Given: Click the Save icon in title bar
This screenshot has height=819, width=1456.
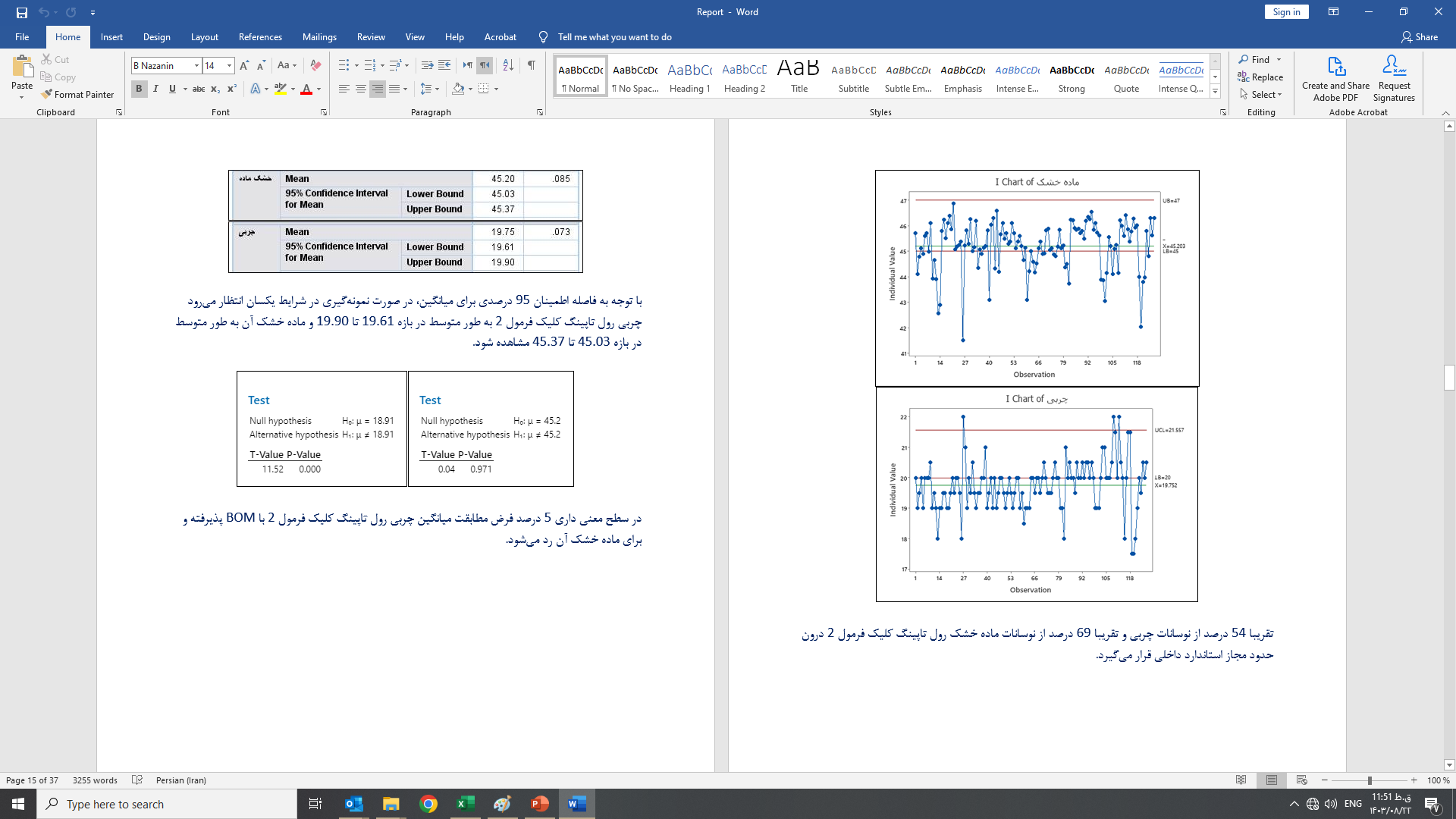Looking at the screenshot, I should pyautogui.click(x=21, y=12).
